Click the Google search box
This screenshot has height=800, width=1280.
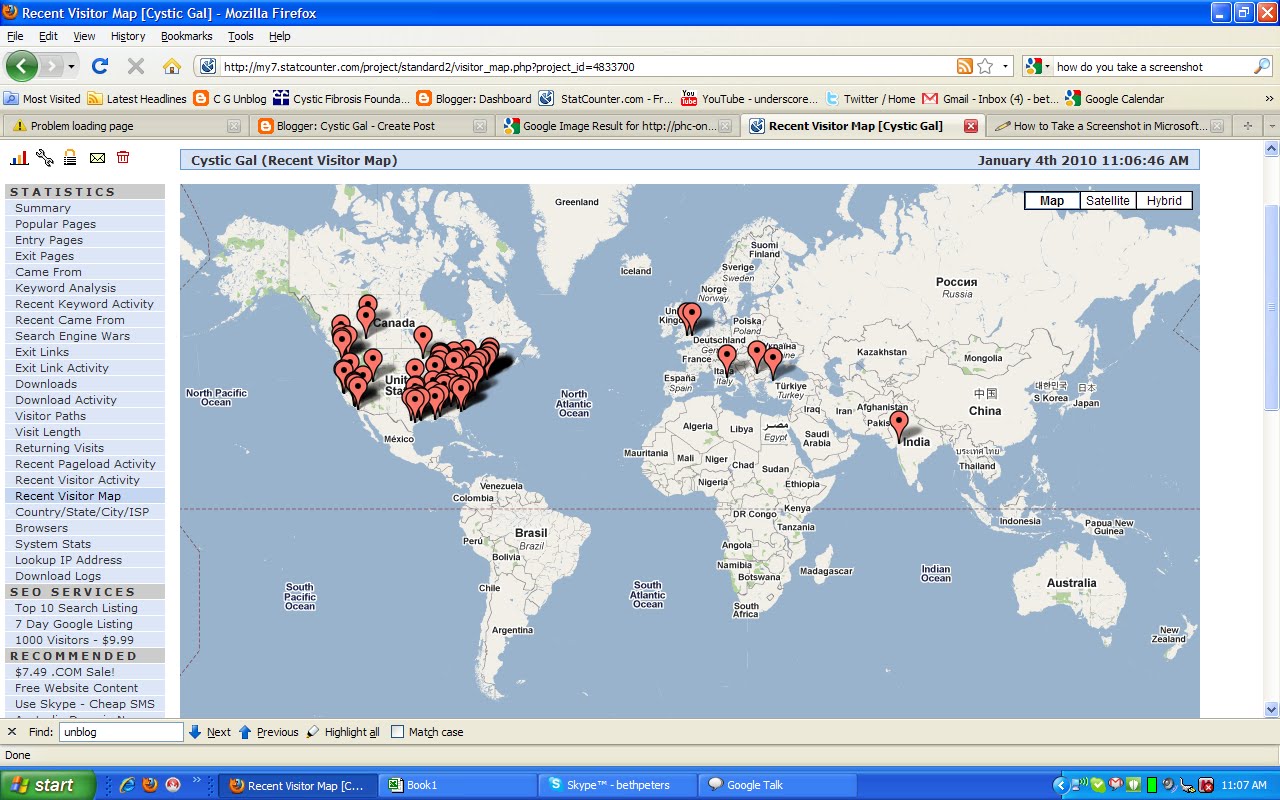point(1153,67)
